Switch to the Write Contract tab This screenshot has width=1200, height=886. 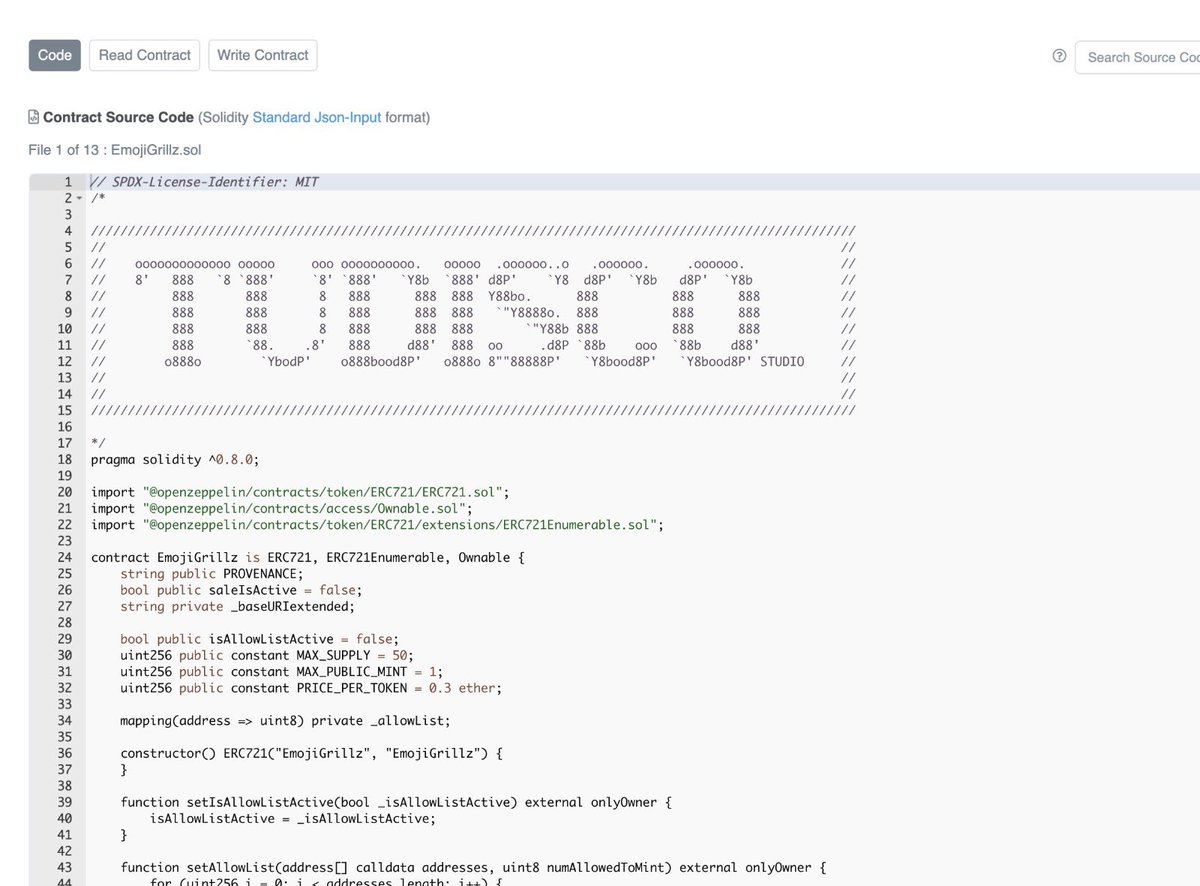coord(262,55)
